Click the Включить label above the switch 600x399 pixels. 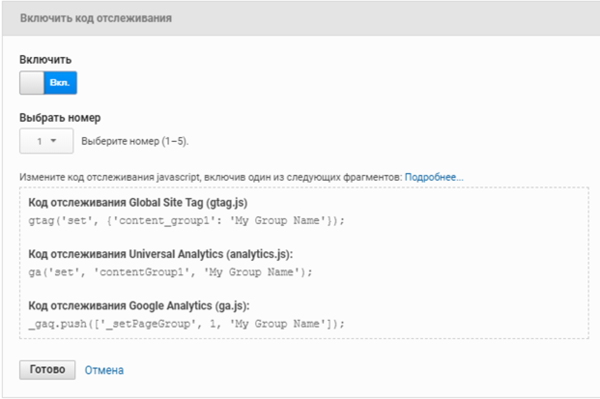point(46,60)
